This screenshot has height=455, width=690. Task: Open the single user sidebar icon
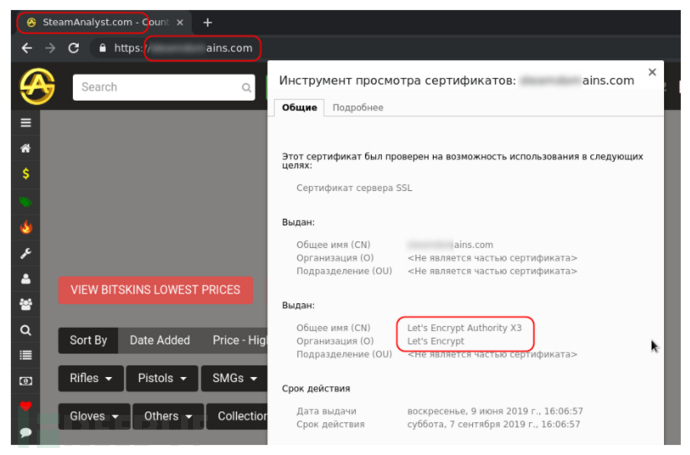coord(26,279)
